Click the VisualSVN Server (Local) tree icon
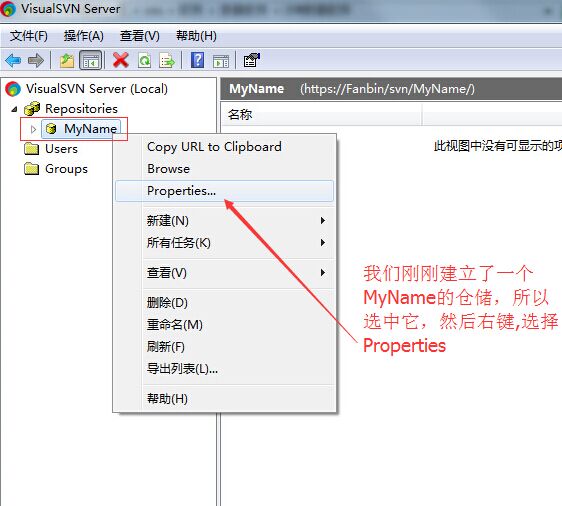562x506 pixels. pos(13,89)
